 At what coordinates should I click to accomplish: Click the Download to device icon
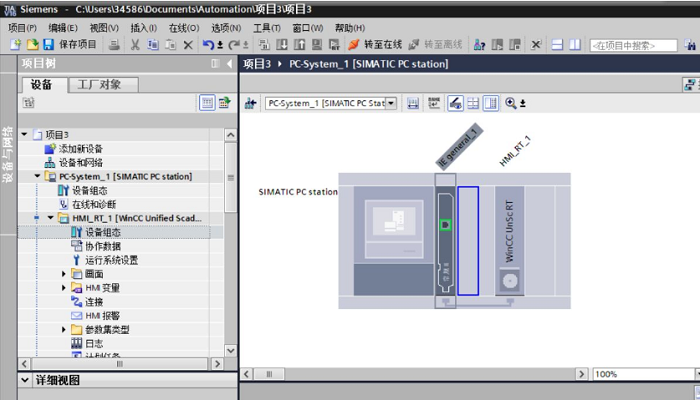pyautogui.click(x=282, y=45)
